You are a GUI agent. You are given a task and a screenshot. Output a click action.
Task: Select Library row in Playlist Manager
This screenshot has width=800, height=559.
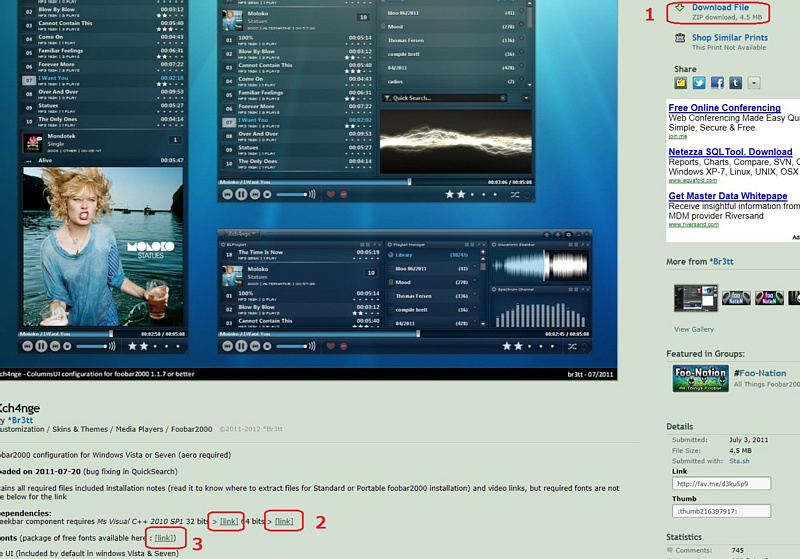(432, 255)
